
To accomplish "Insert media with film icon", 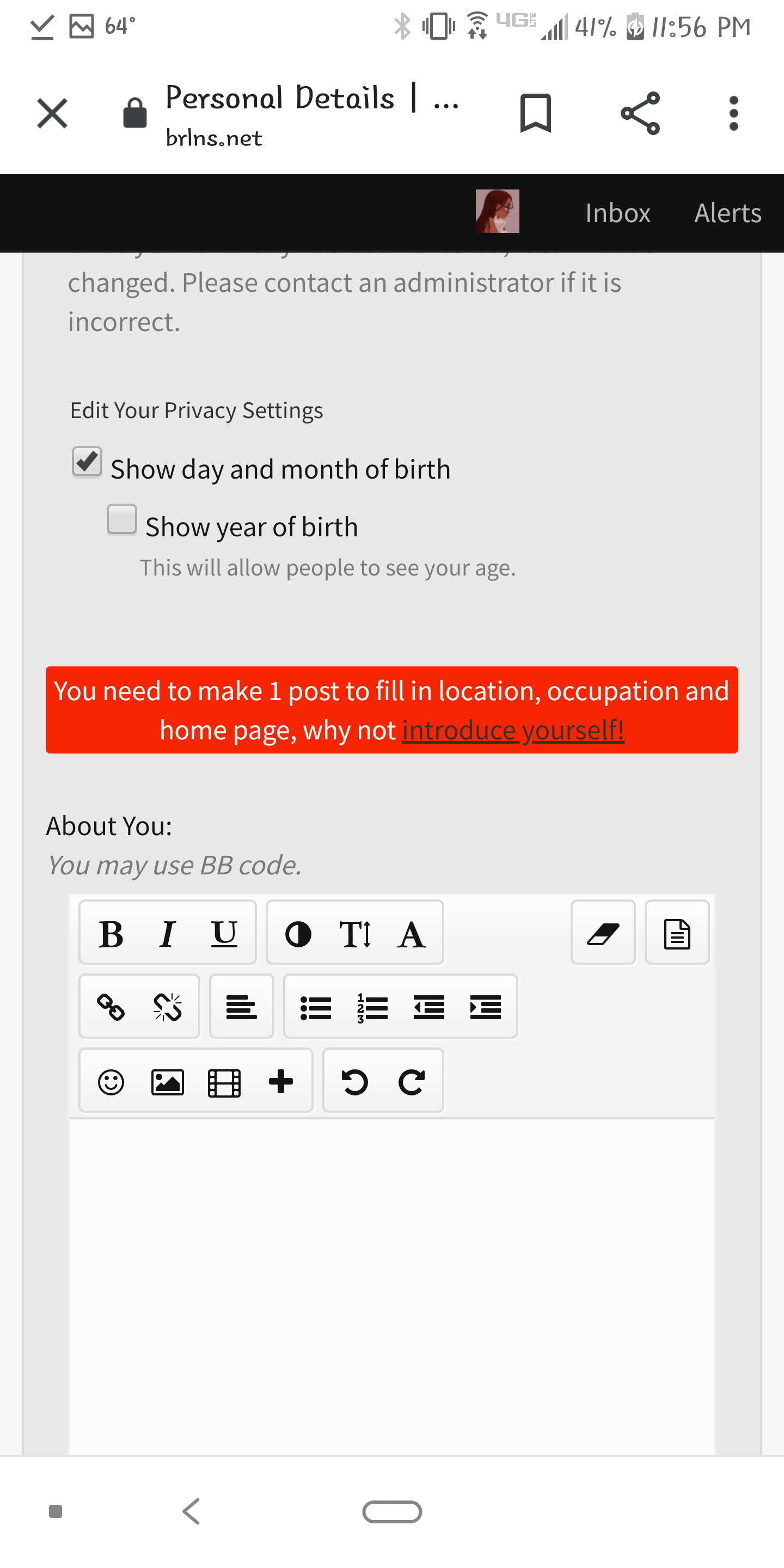I will point(224,1082).
